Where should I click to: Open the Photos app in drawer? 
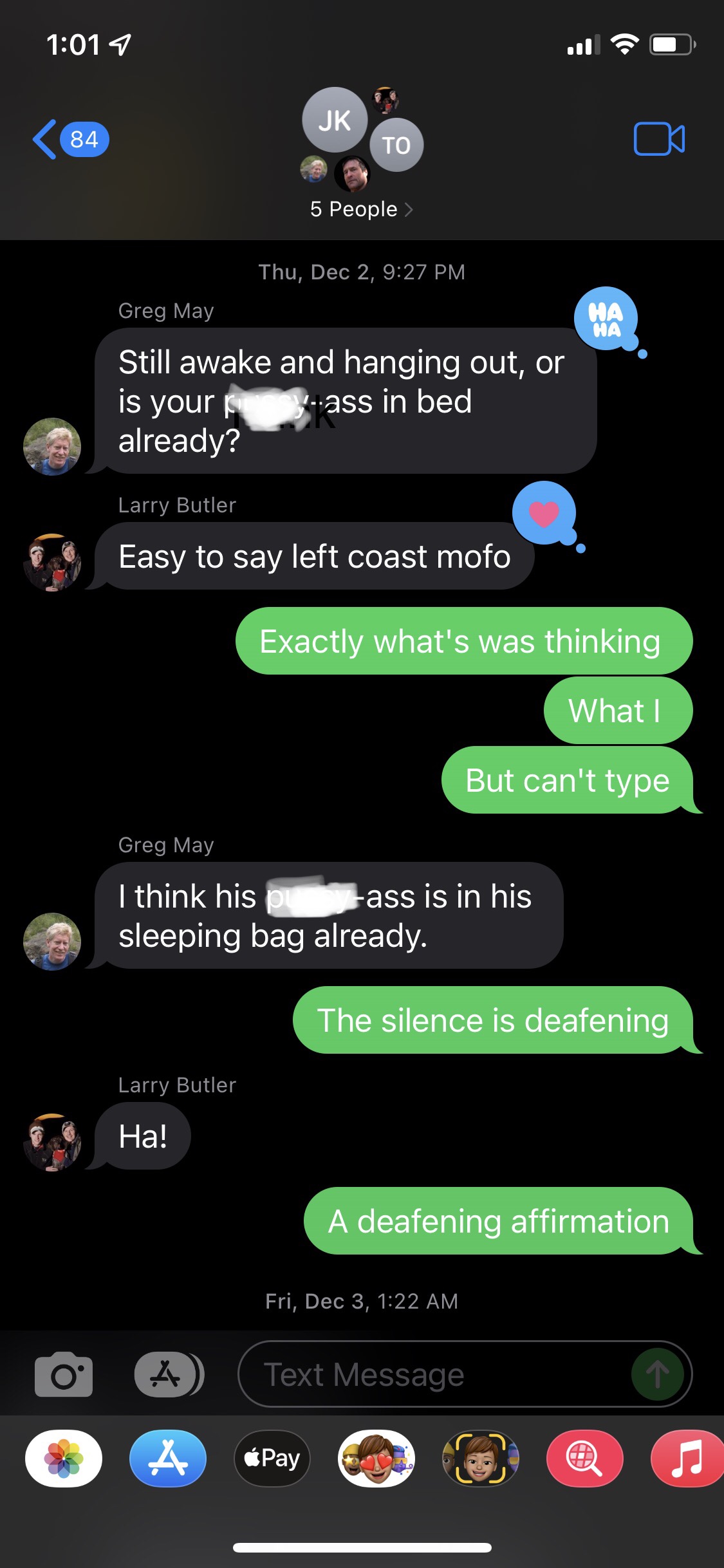point(64,1458)
